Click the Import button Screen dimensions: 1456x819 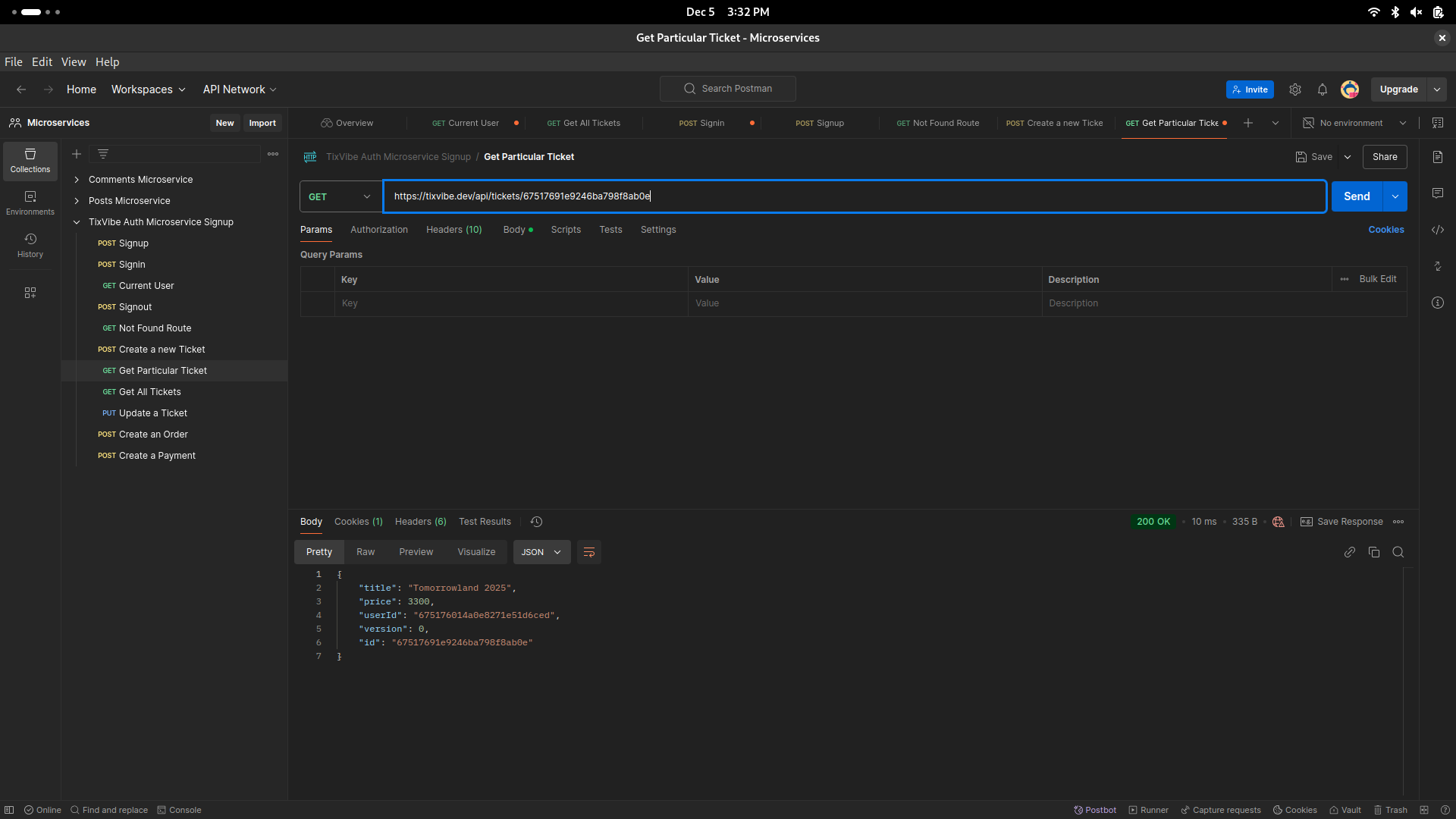[x=262, y=123]
